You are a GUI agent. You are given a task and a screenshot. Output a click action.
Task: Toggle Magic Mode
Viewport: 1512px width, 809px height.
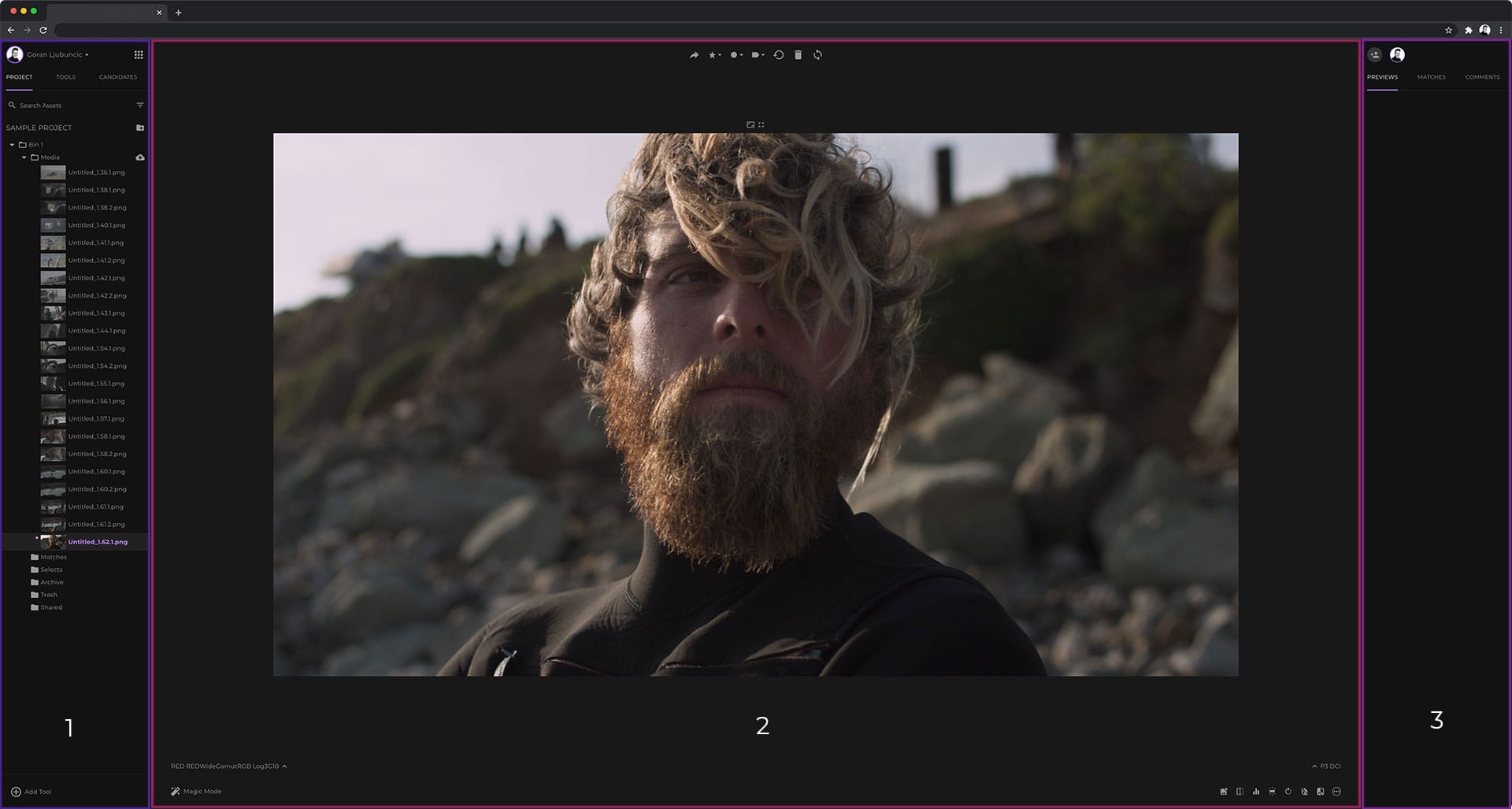point(196,792)
